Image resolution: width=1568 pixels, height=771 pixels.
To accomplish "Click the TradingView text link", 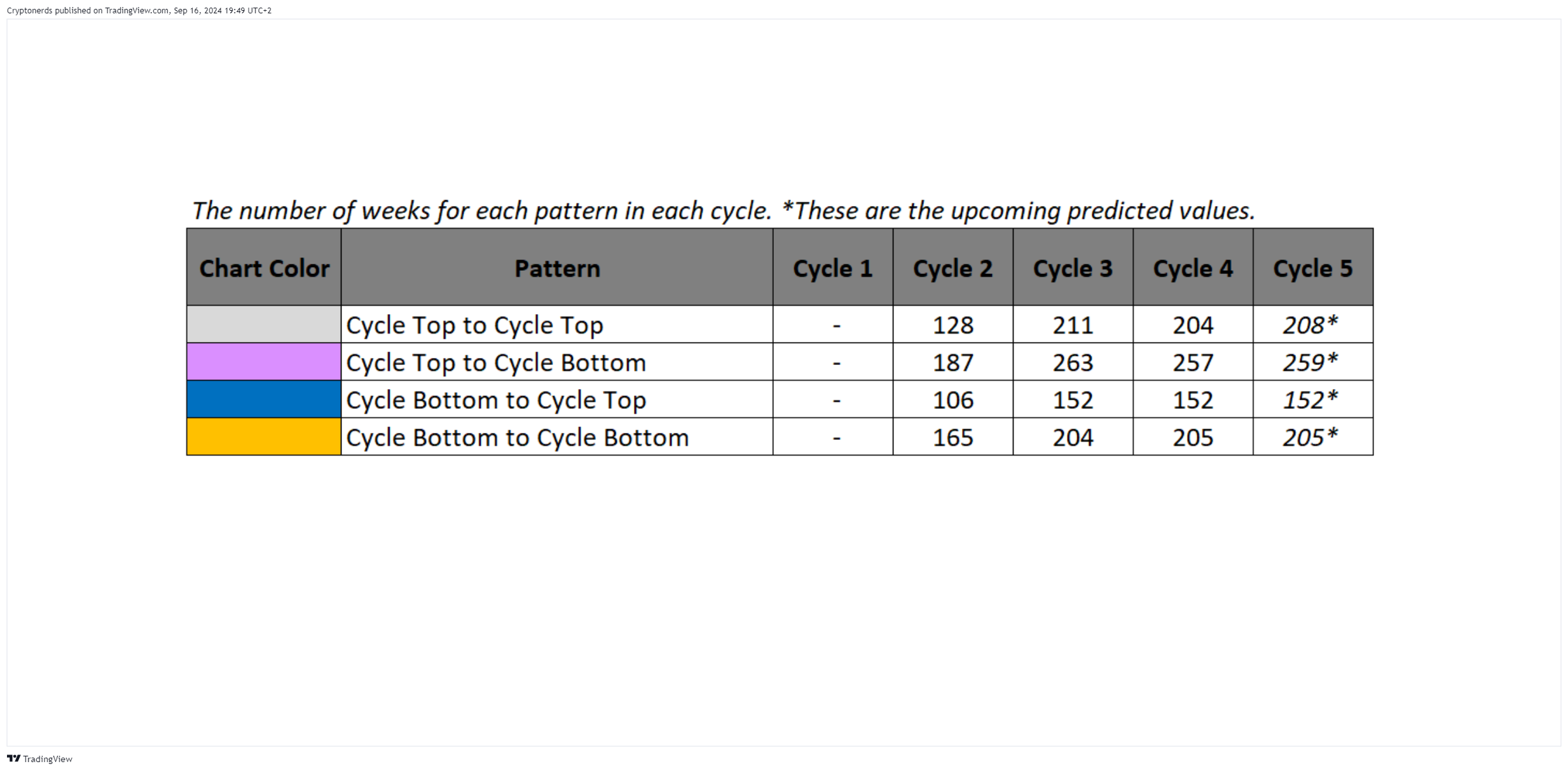I will (x=48, y=759).
